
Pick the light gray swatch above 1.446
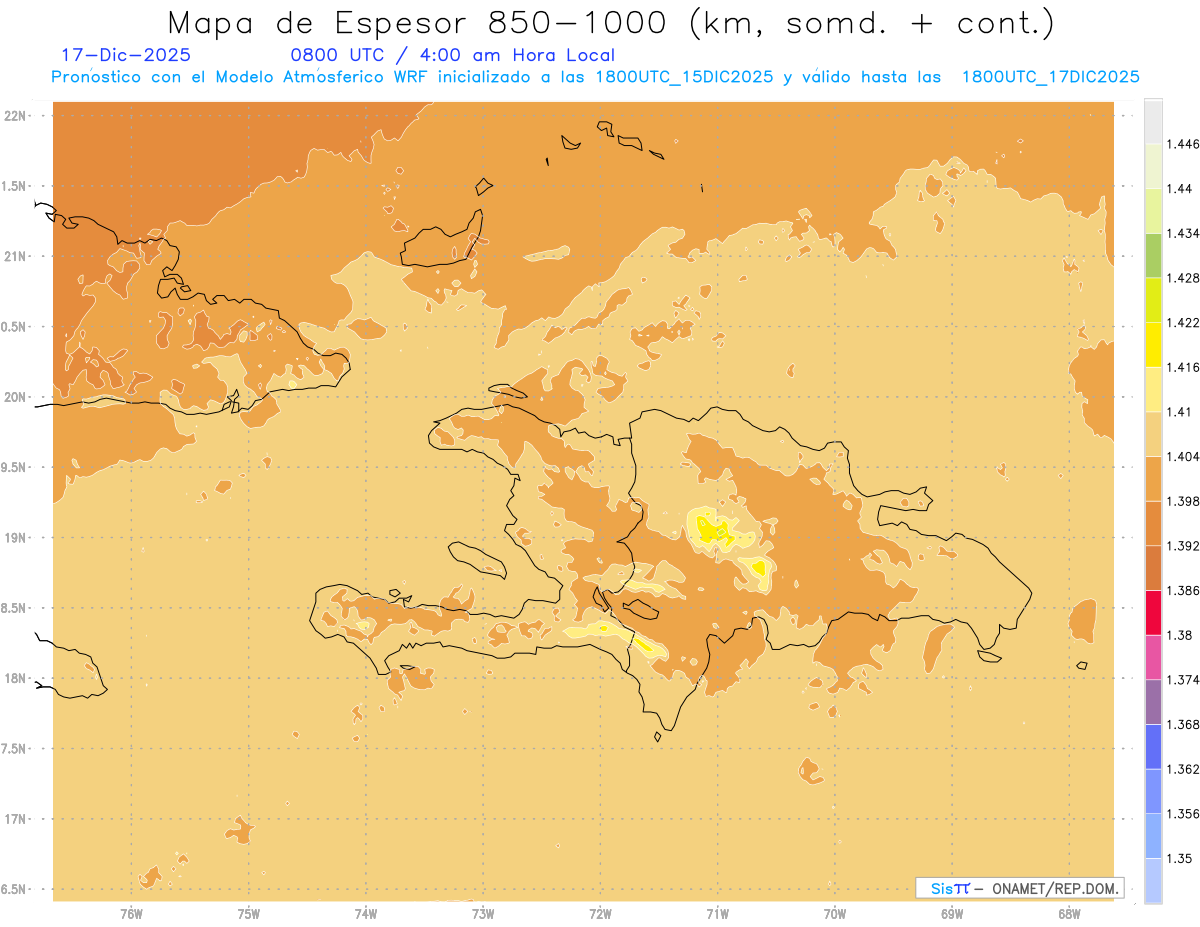coord(1153,121)
